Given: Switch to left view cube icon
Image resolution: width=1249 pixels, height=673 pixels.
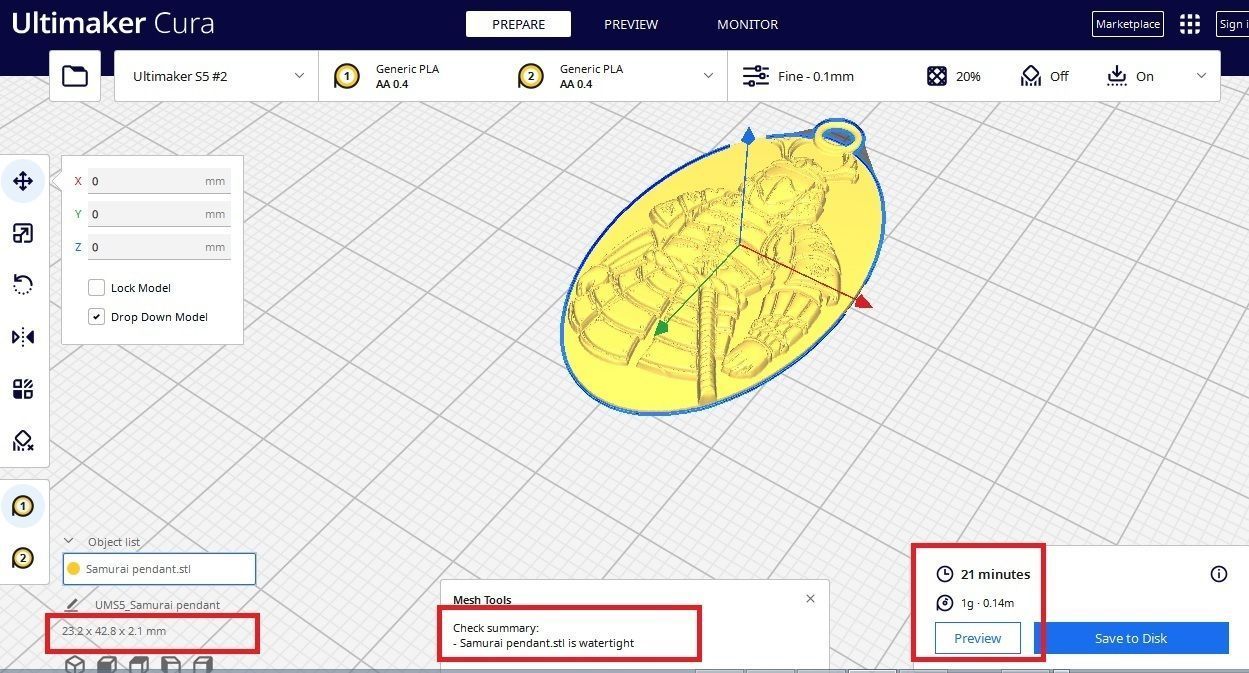Looking at the screenshot, I should coord(171,664).
